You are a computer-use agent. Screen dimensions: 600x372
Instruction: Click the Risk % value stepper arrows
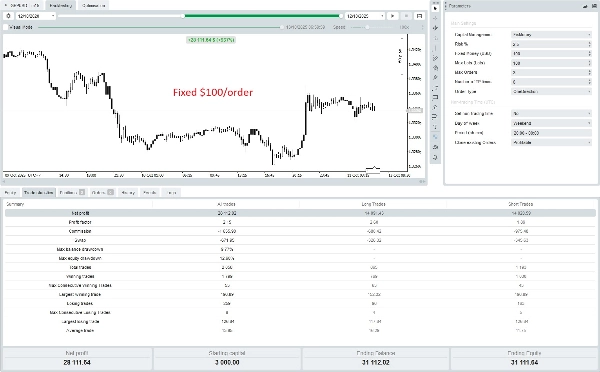[589, 44]
